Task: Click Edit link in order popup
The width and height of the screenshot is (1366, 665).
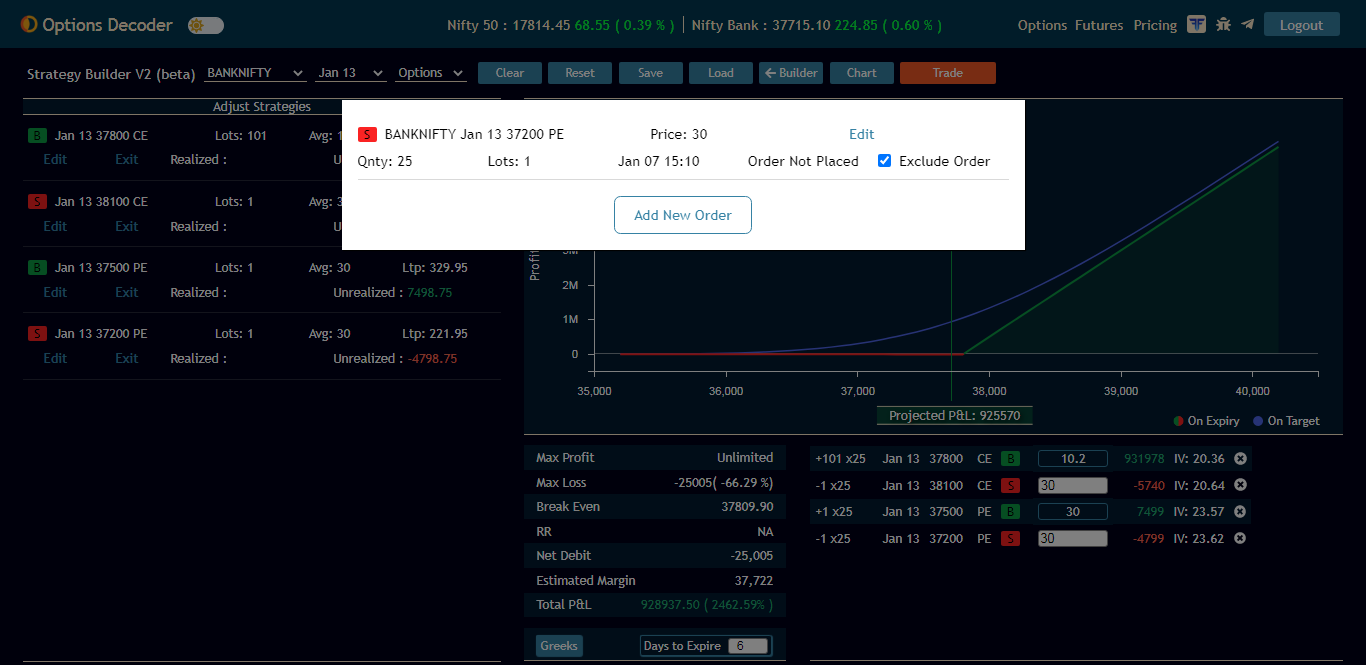Action: click(x=862, y=134)
